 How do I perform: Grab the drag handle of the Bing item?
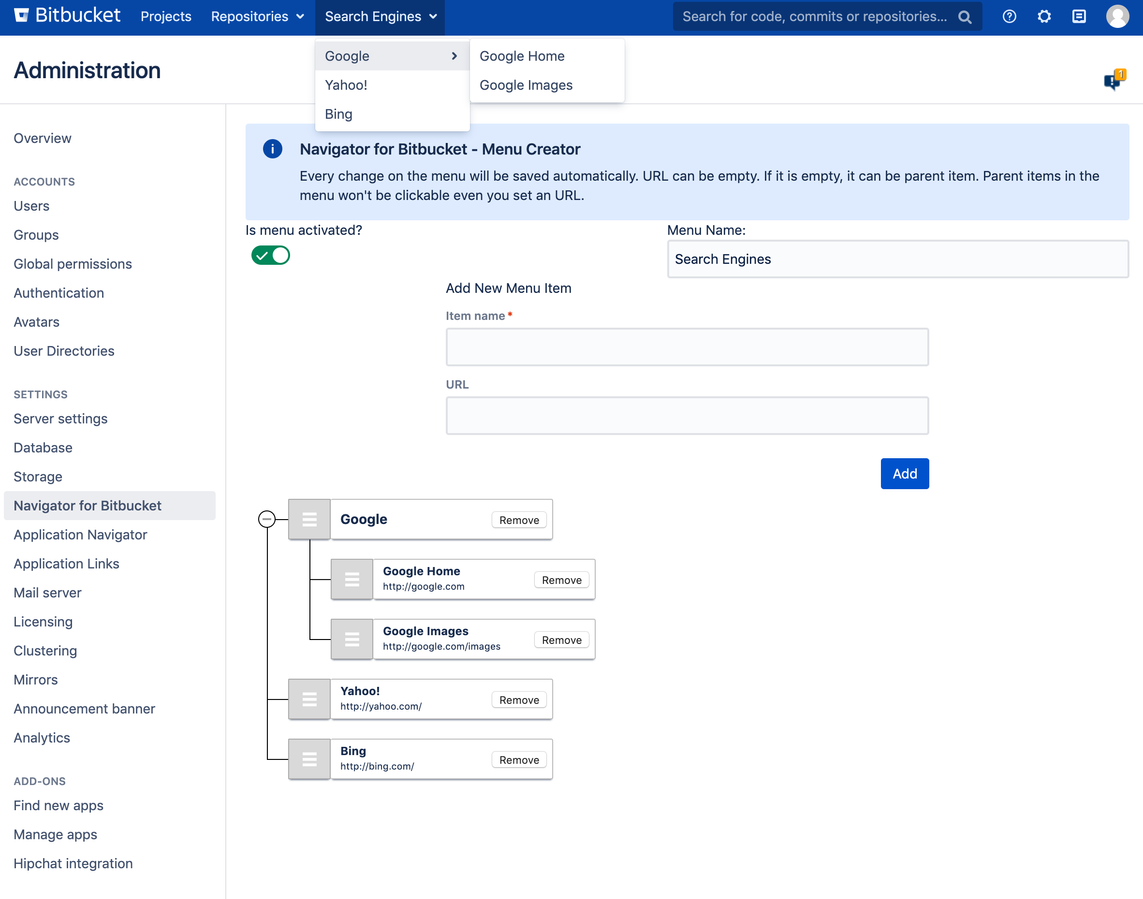309,759
